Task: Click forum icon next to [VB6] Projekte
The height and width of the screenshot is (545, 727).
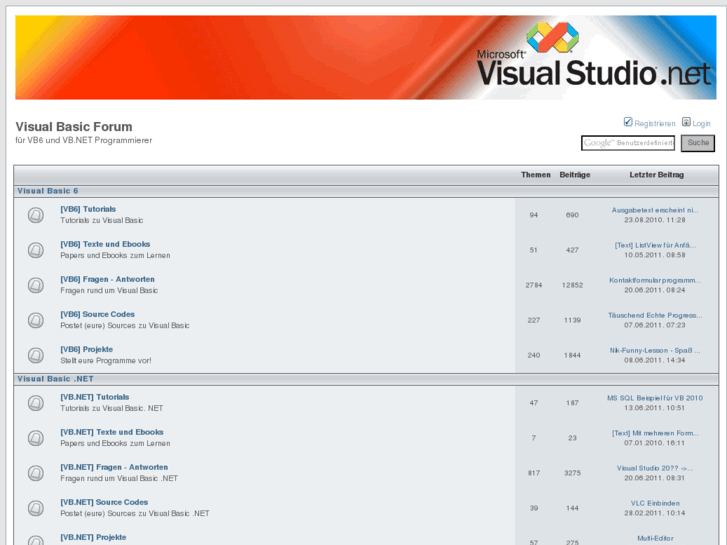Action: point(36,355)
